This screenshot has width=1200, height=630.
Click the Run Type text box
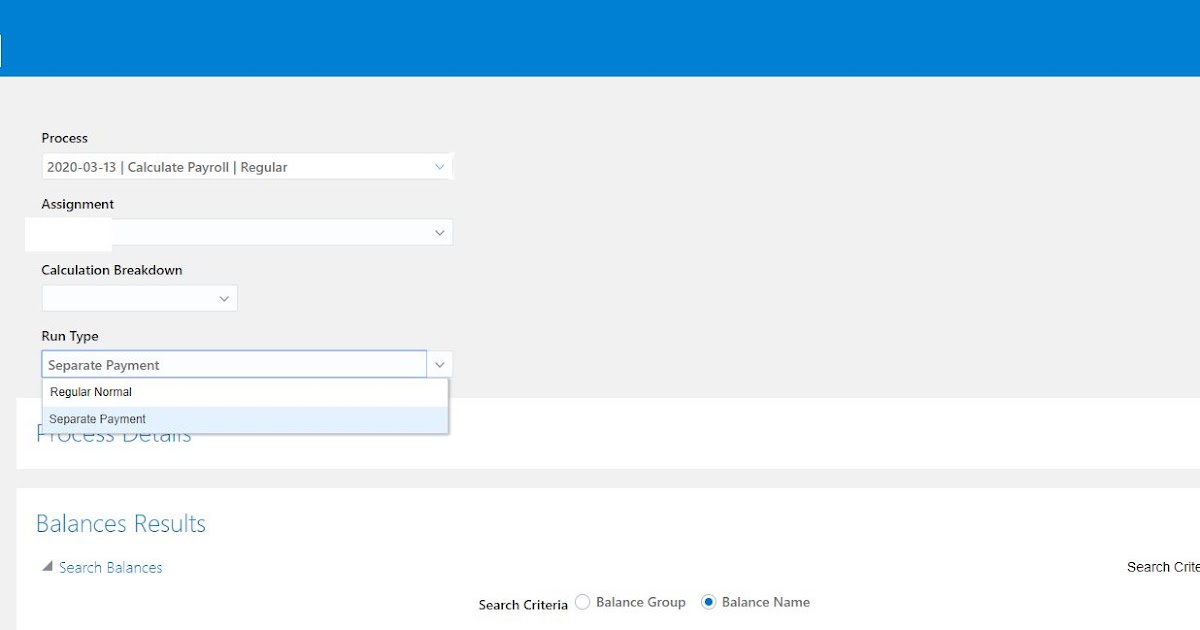pyautogui.click(x=230, y=364)
